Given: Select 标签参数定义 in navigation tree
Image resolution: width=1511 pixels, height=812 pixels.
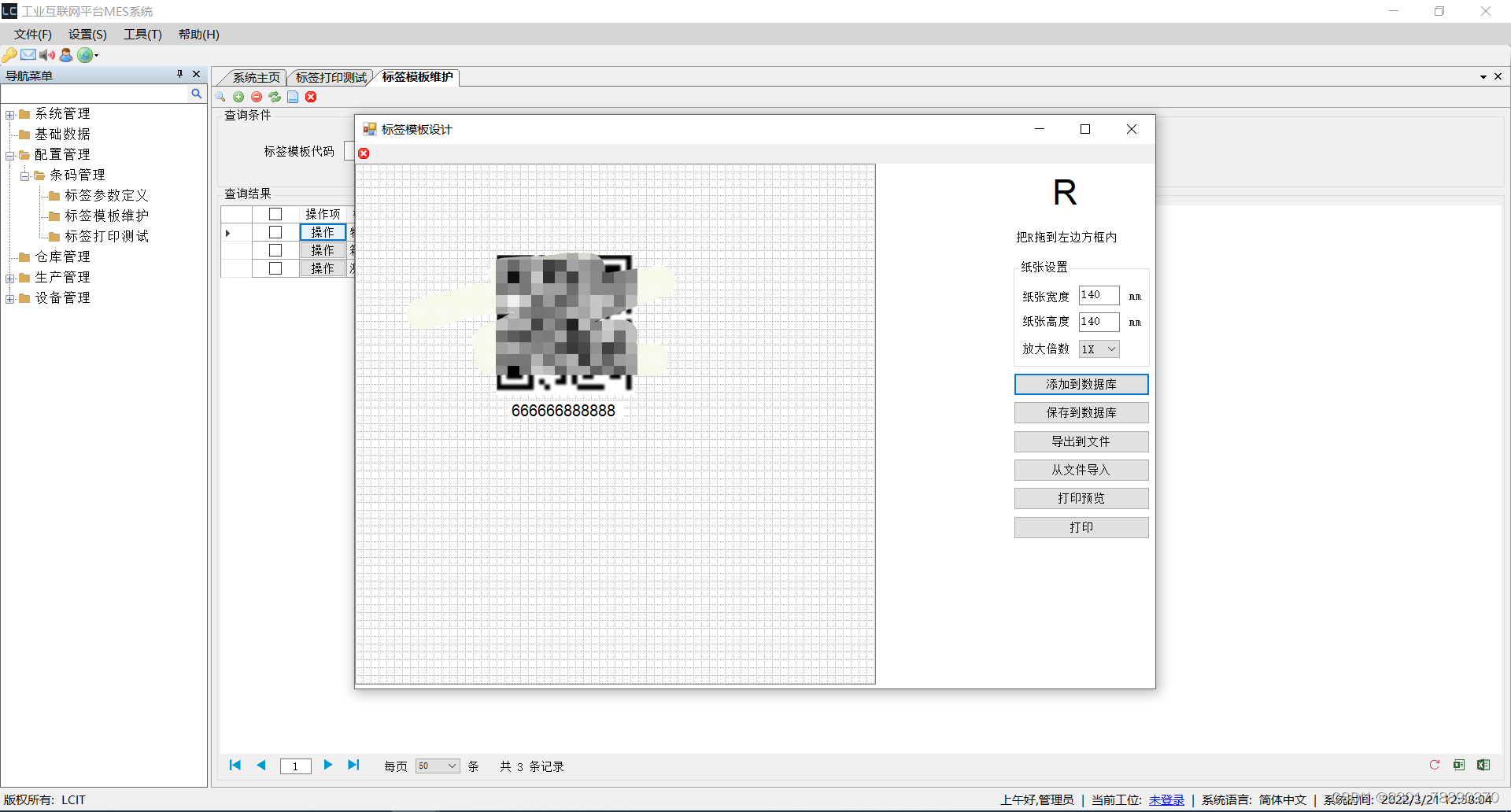Looking at the screenshot, I should point(106,195).
